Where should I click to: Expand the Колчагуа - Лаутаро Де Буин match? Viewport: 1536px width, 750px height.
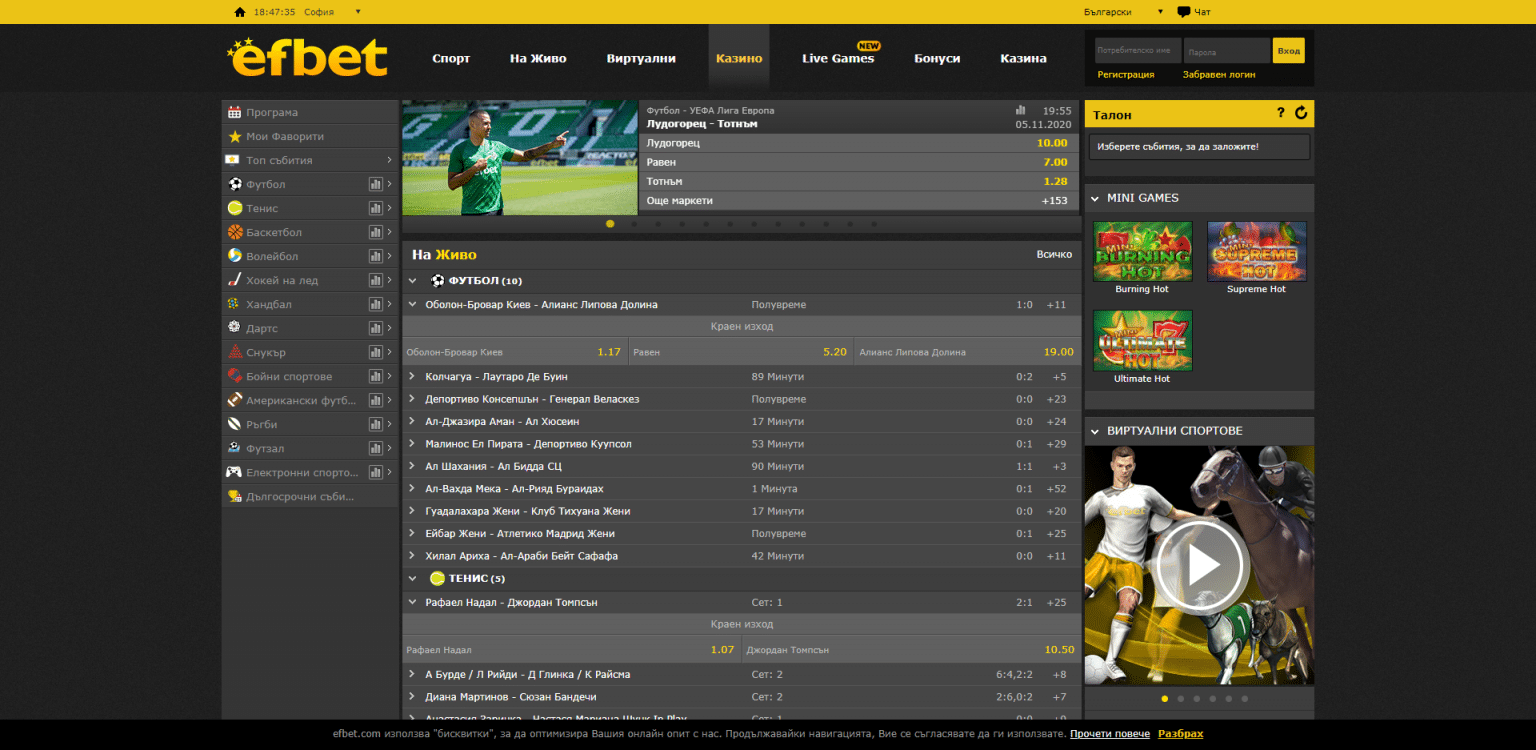[x=413, y=376]
